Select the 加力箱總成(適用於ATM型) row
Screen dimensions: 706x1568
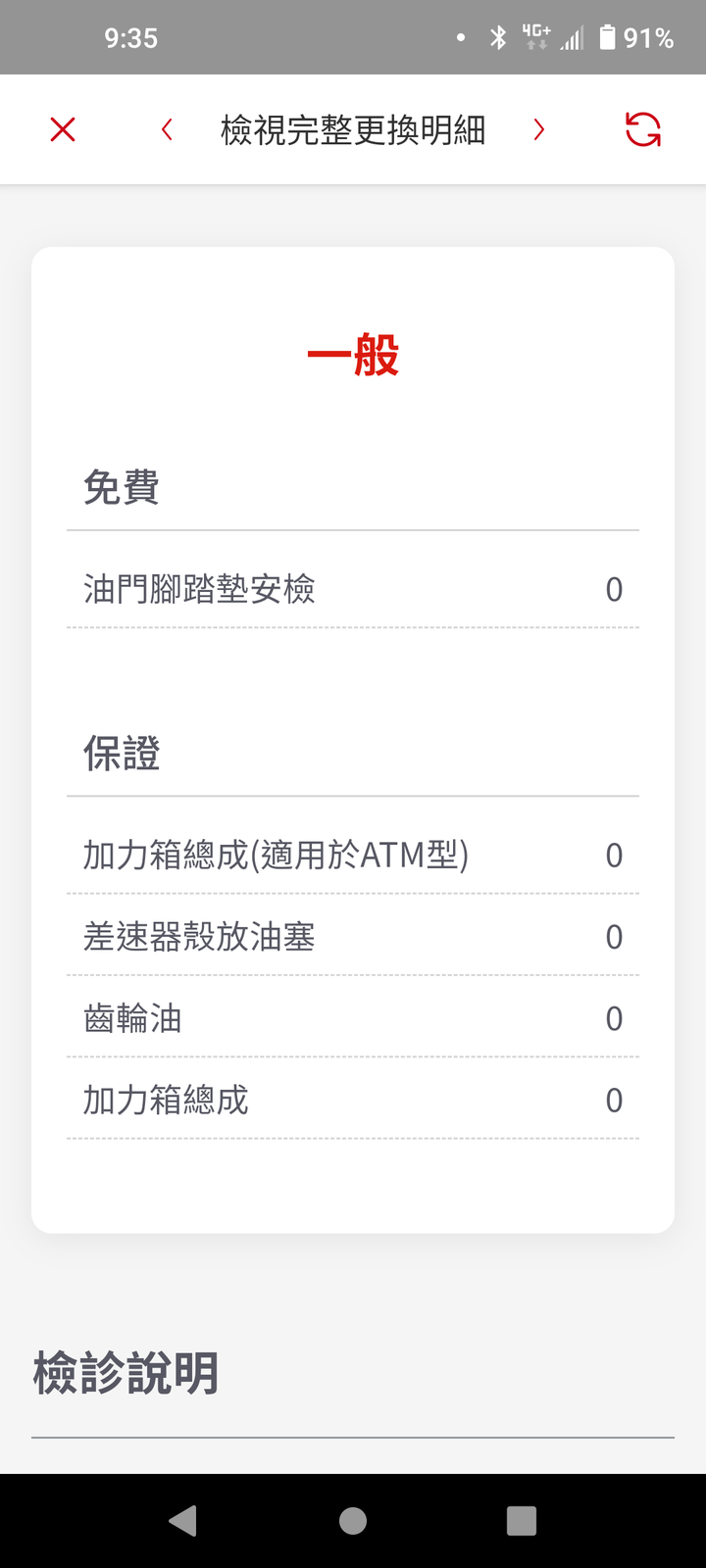tap(353, 856)
